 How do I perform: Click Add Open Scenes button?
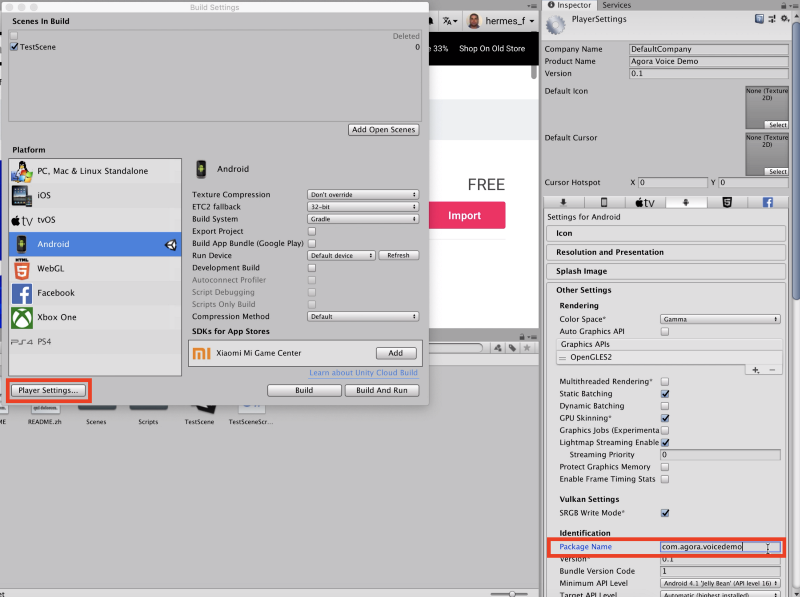[x=384, y=130]
